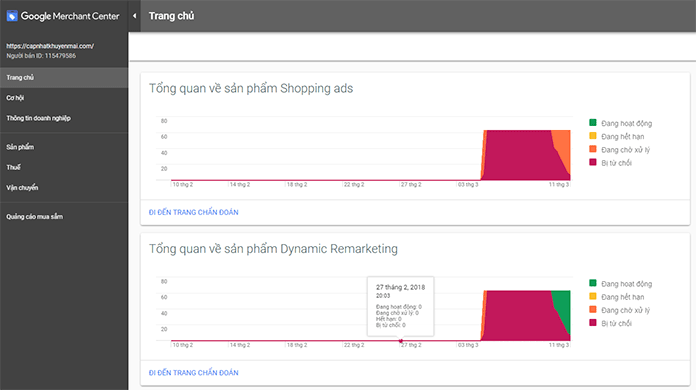Click orange Đang chờ xử lý swatch in Dynamic Remarketing legend
Viewport: 696px width, 390px height.
coord(593,310)
